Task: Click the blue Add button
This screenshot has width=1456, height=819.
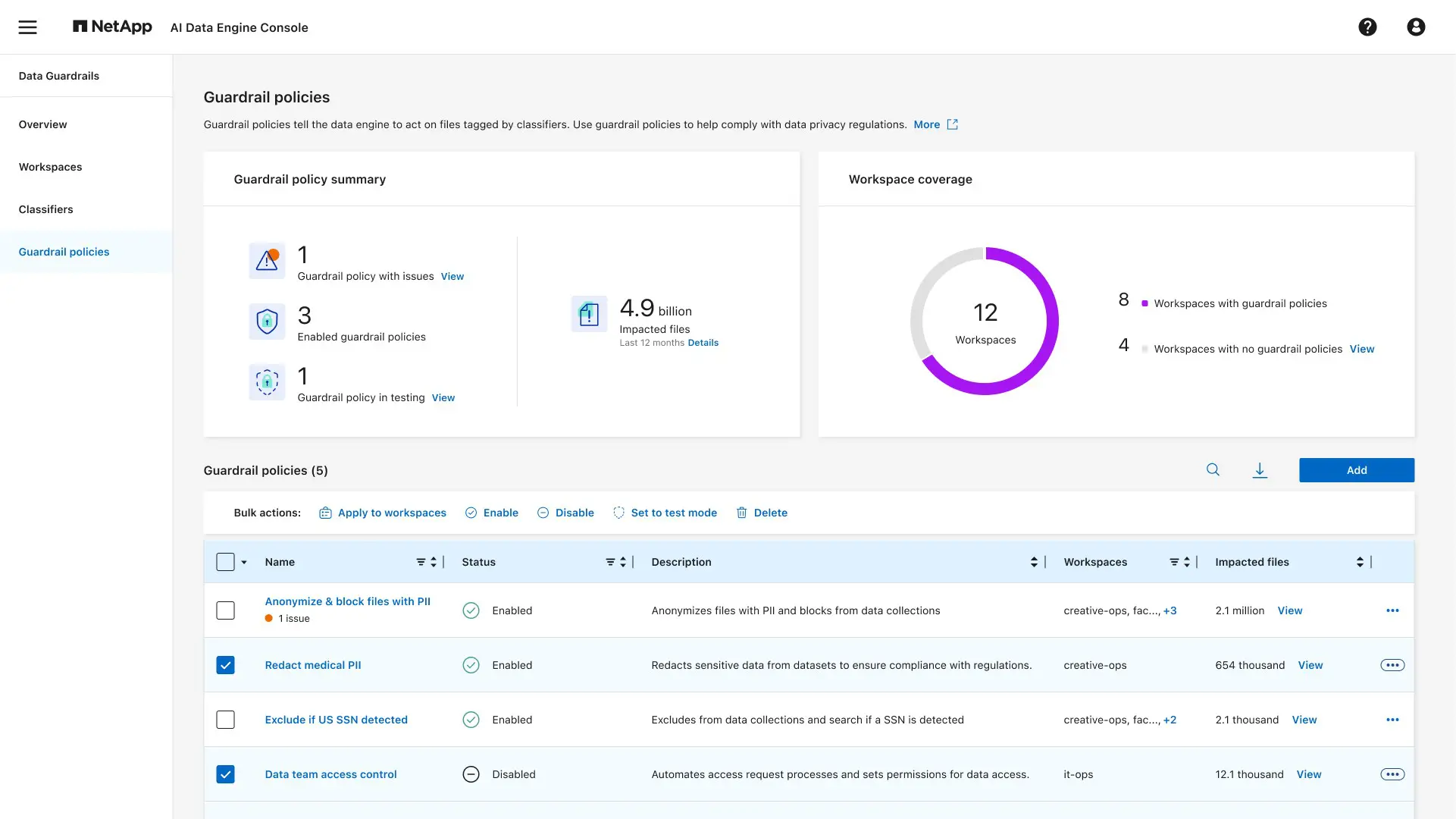Action: (x=1356, y=470)
